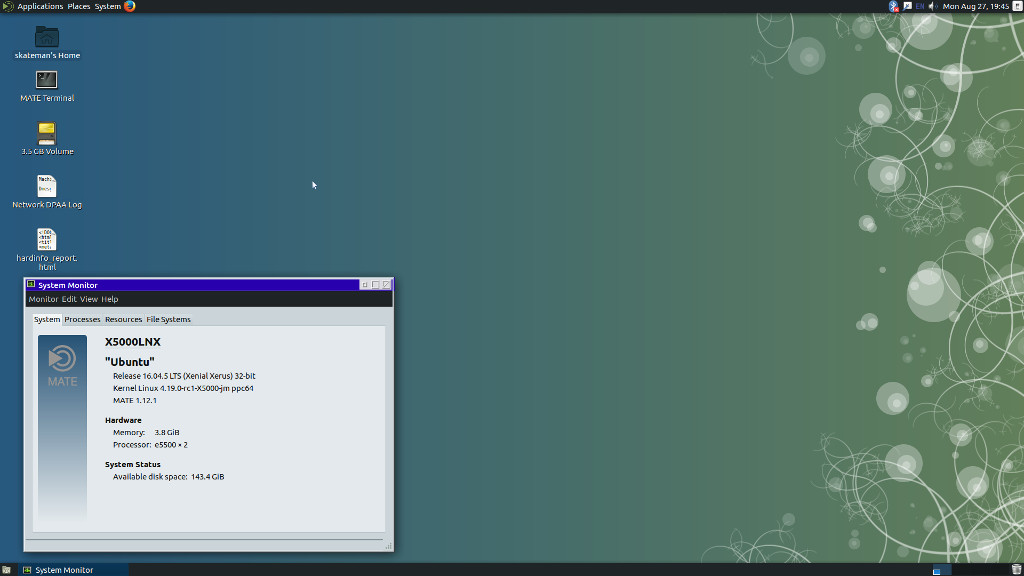
Task: Click the Release 16.04.5 LTS line
Action: [184, 376]
